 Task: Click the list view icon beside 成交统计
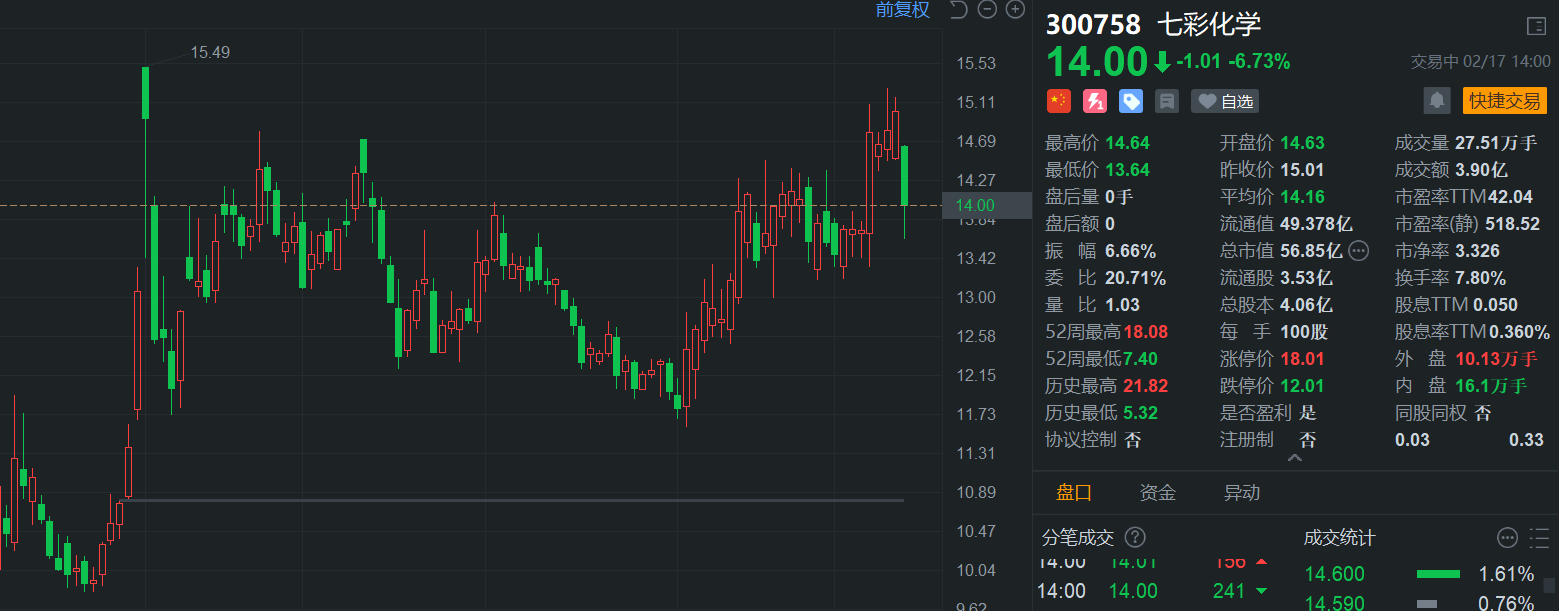pyautogui.click(x=1540, y=538)
